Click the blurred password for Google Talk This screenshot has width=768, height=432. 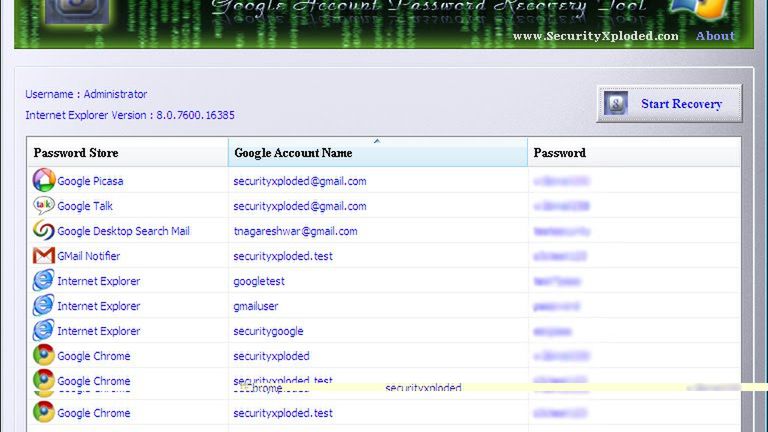(x=561, y=206)
